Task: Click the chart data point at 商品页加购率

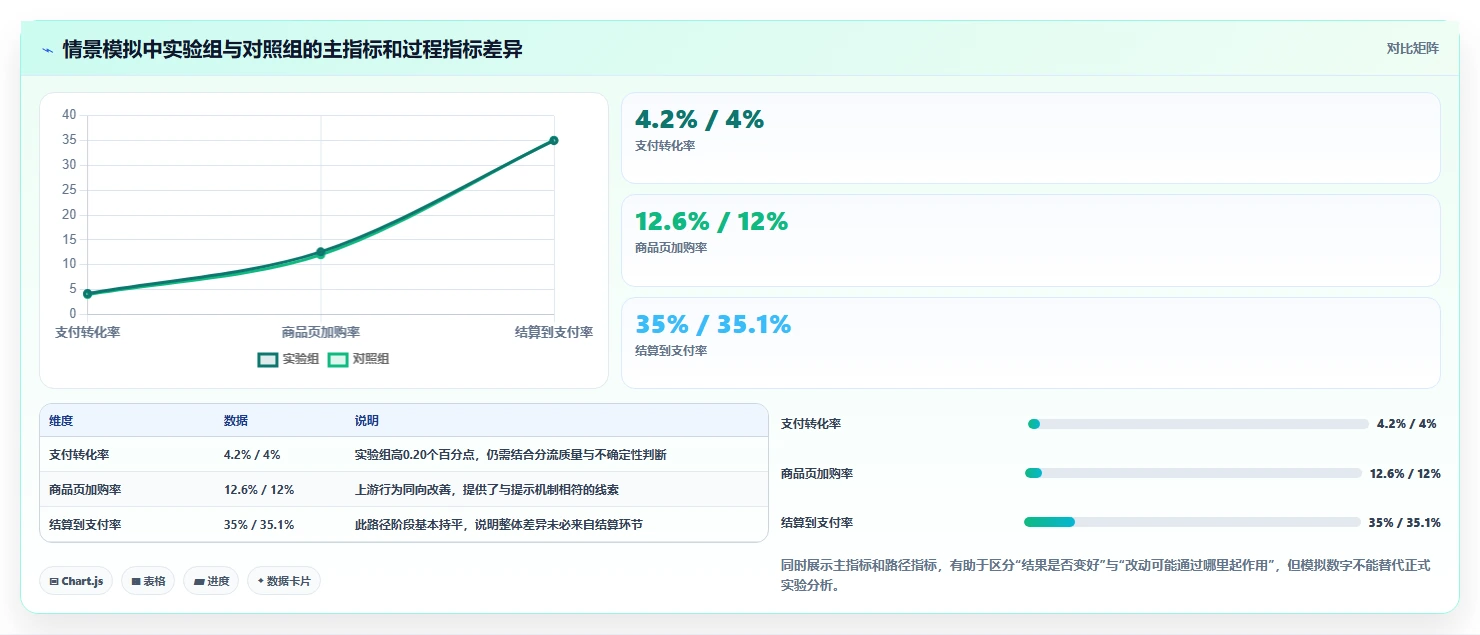Action: pyautogui.click(x=321, y=252)
